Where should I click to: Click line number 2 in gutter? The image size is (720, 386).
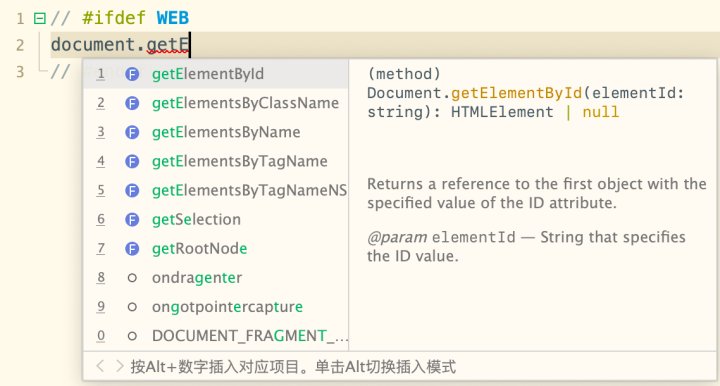(20, 45)
